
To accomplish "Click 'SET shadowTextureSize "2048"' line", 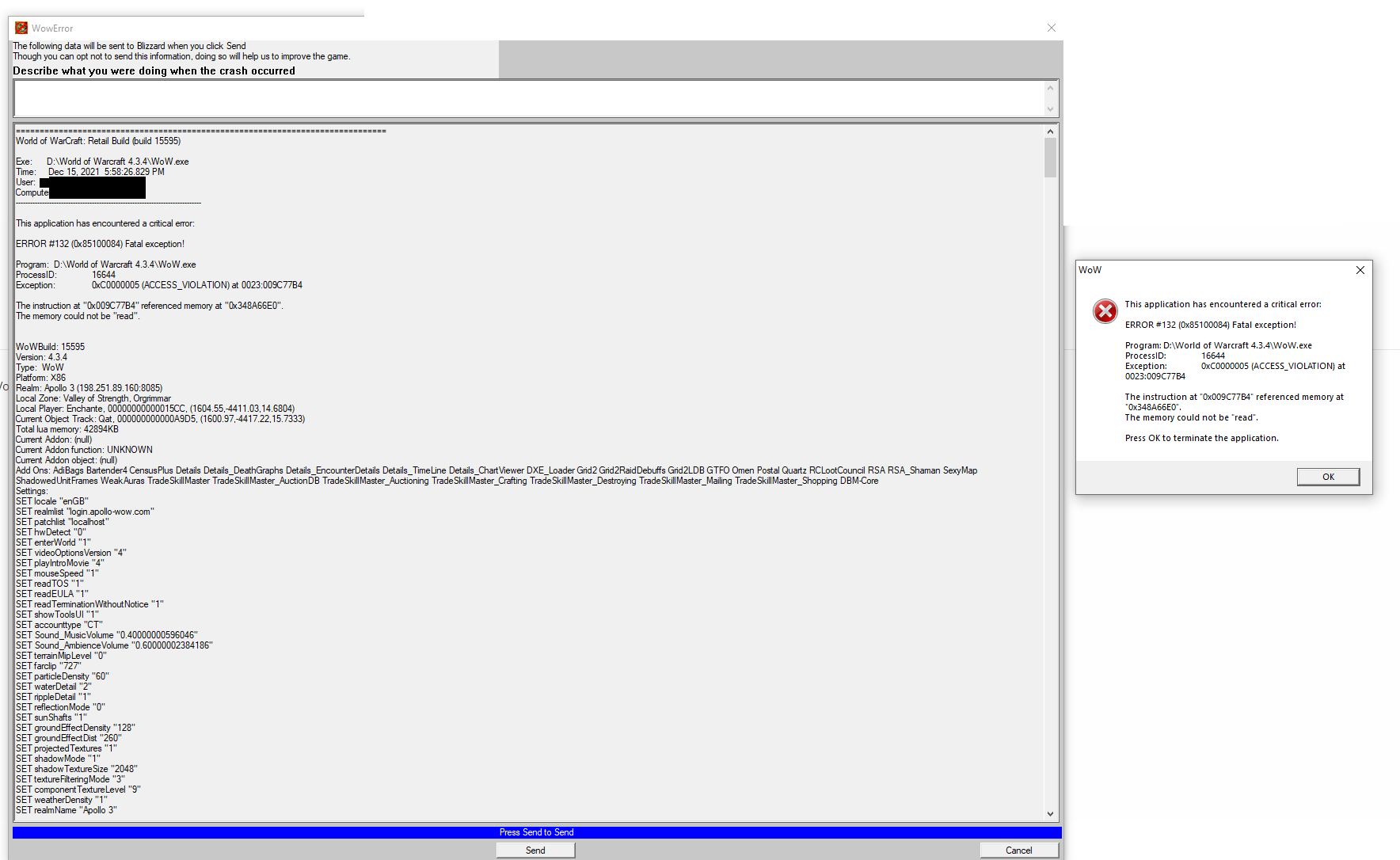I will pyautogui.click(x=77, y=769).
